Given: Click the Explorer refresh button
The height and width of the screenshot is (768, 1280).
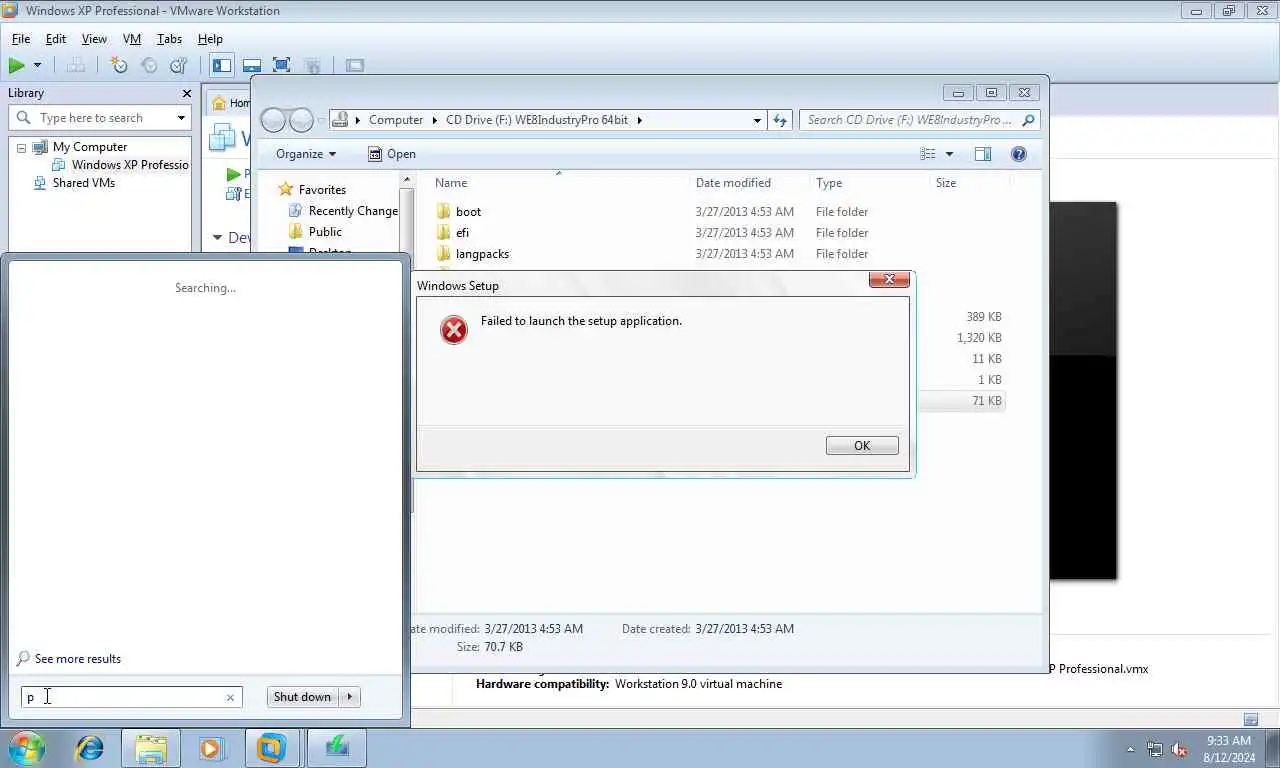Looking at the screenshot, I should pyautogui.click(x=780, y=120).
